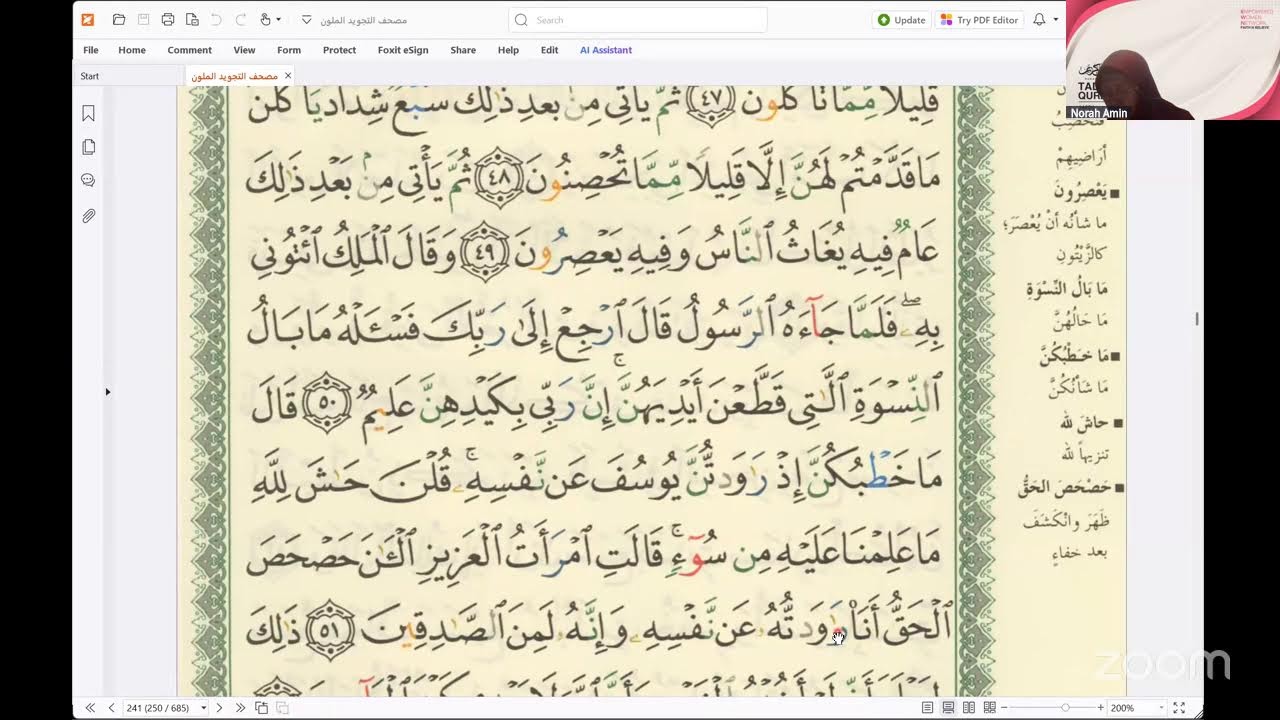Select continuous facing view mode
Screen dimensions: 1280x720
(990, 708)
